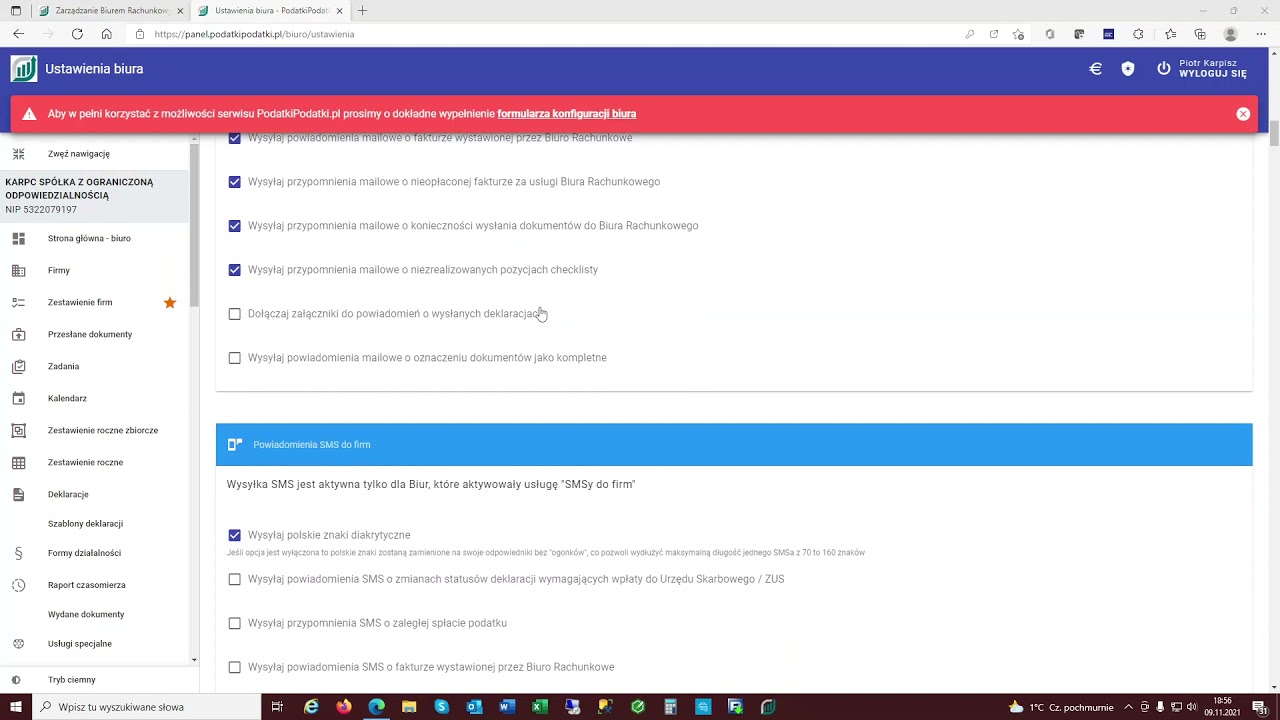Uncheck reminders about niezrealizowanych pozycjach checklisty
1280x720 pixels.
coord(234,270)
